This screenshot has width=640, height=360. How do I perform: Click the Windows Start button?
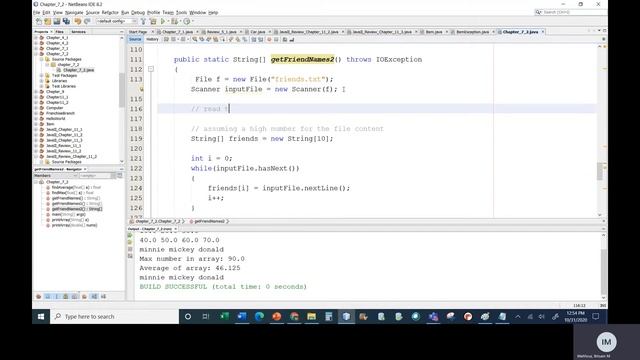click(x=41, y=316)
